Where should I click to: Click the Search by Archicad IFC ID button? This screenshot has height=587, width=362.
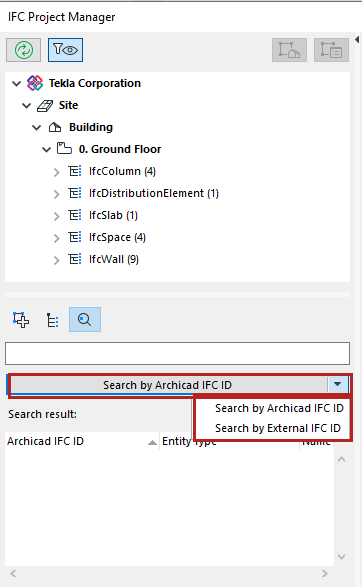(x=168, y=385)
